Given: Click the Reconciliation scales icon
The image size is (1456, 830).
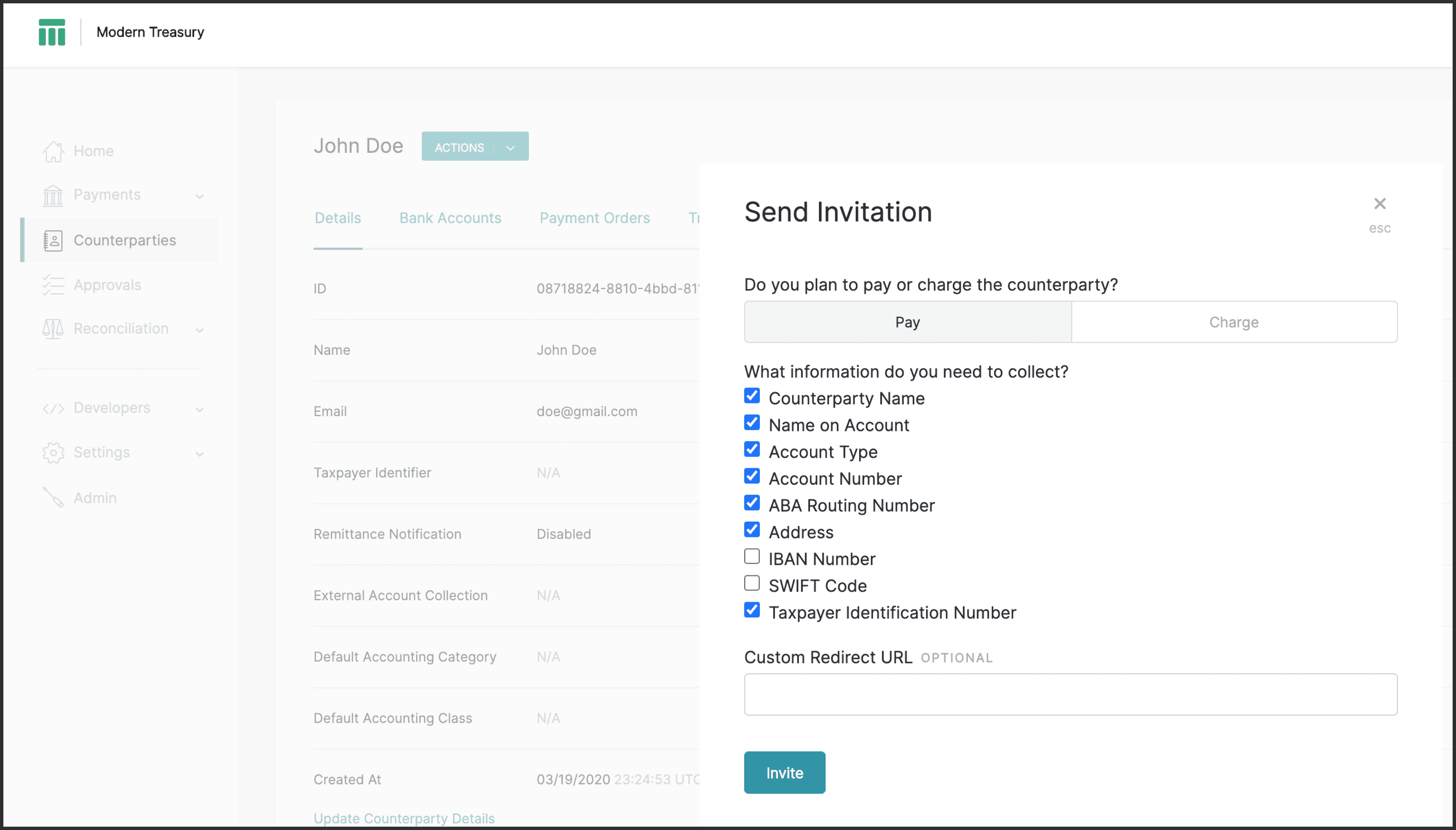Looking at the screenshot, I should [x=53, y=329].
